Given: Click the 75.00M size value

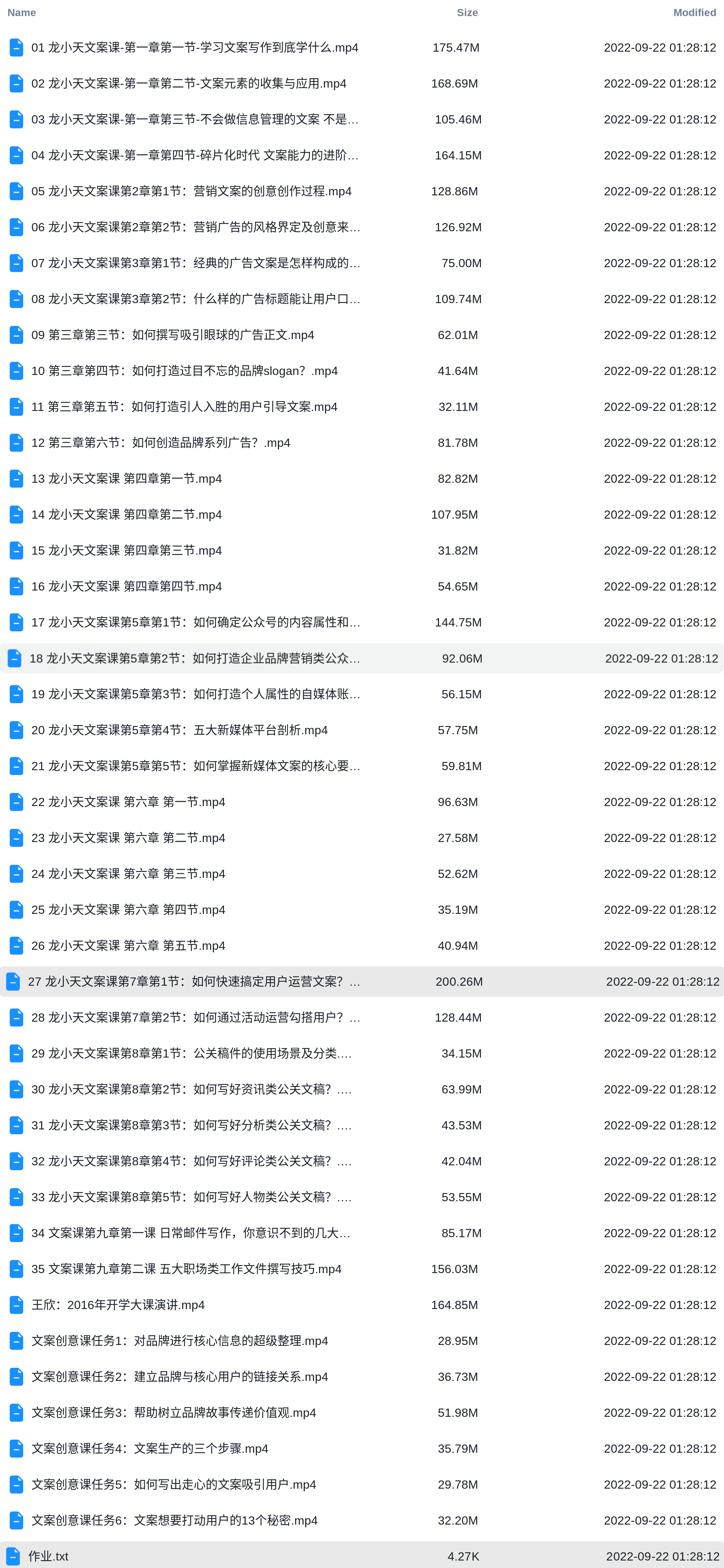Looking at the screenshot, I should click(461, 263).
